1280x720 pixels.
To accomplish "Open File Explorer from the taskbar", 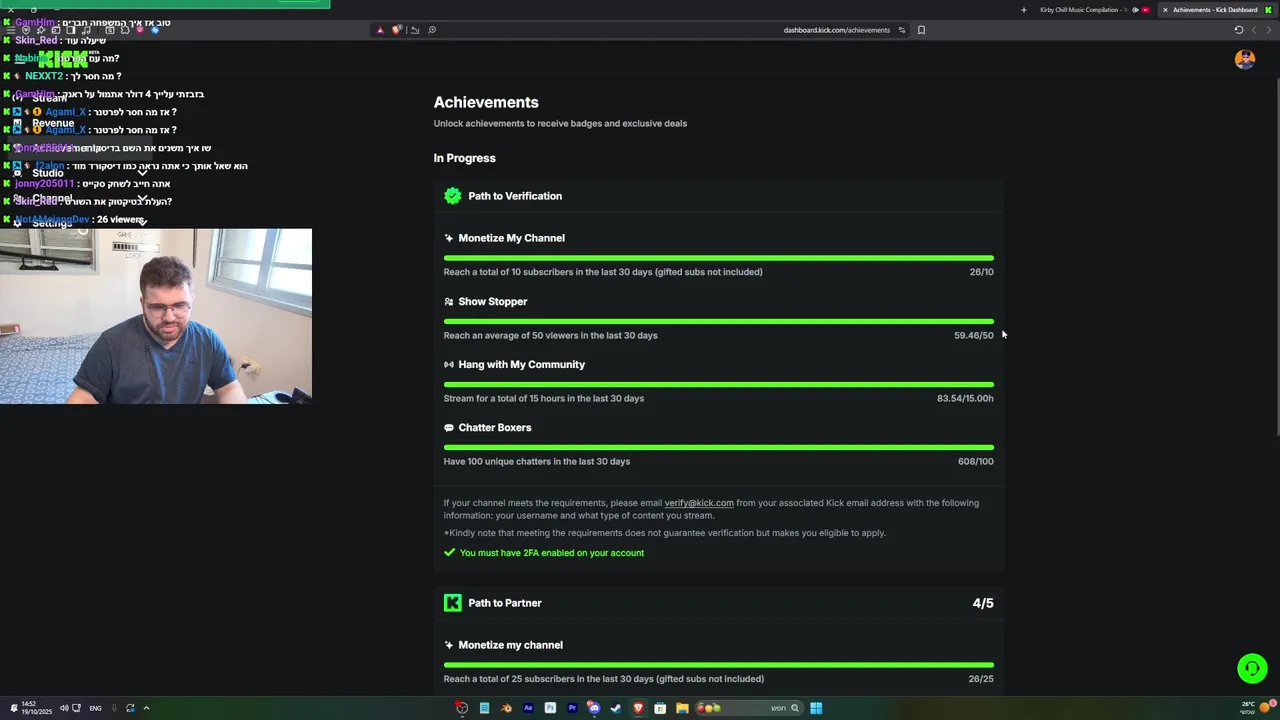I will 682,708.
